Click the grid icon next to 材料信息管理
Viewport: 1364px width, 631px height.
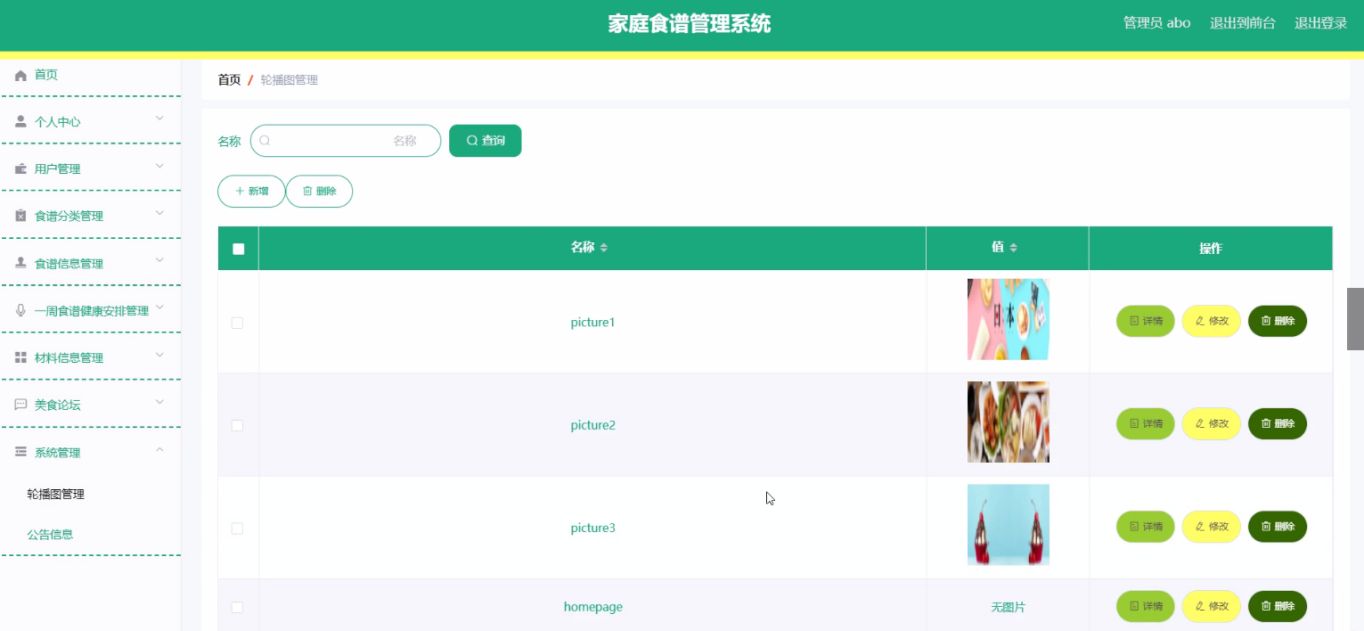[x=20, y=358]
